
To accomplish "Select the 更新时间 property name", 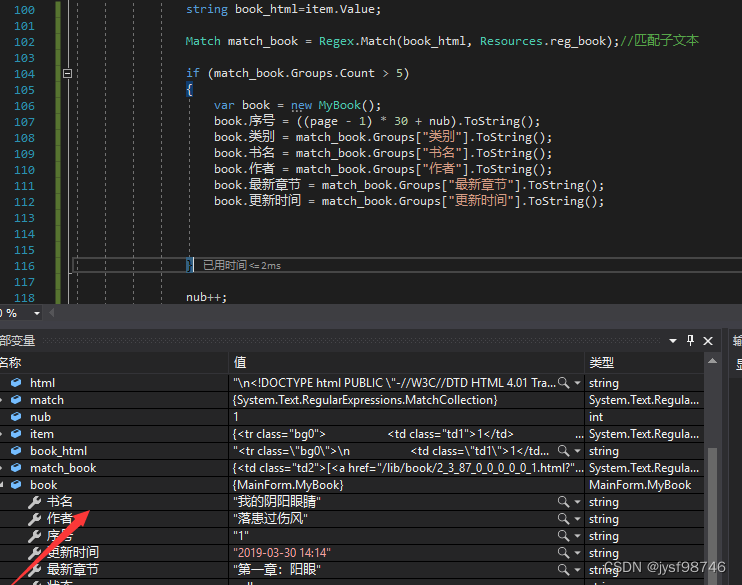I will pyautogui.click(x=72, y=553).
